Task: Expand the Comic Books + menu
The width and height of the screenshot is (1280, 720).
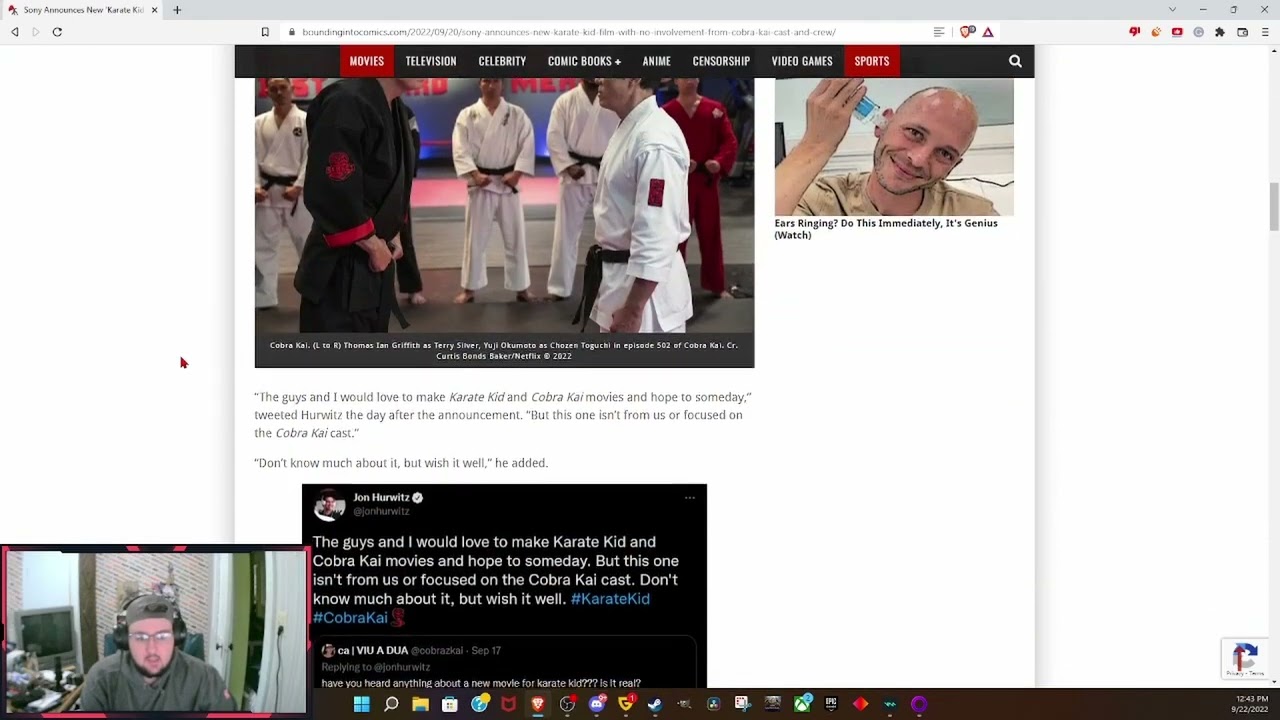Action: [584, 61]
